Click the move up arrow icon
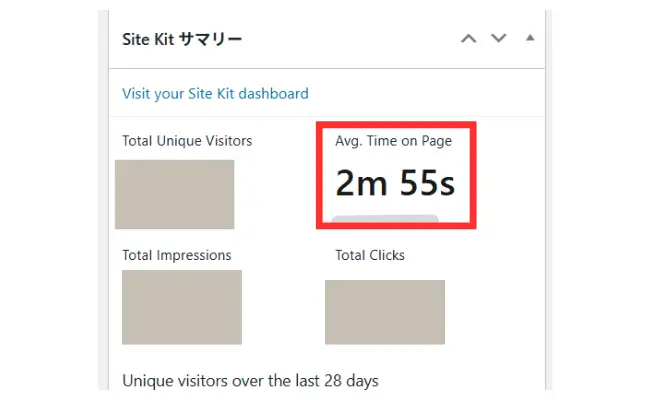Image resolution: width=650 pixels, height=400 pixels. click(x=468, y=39)
